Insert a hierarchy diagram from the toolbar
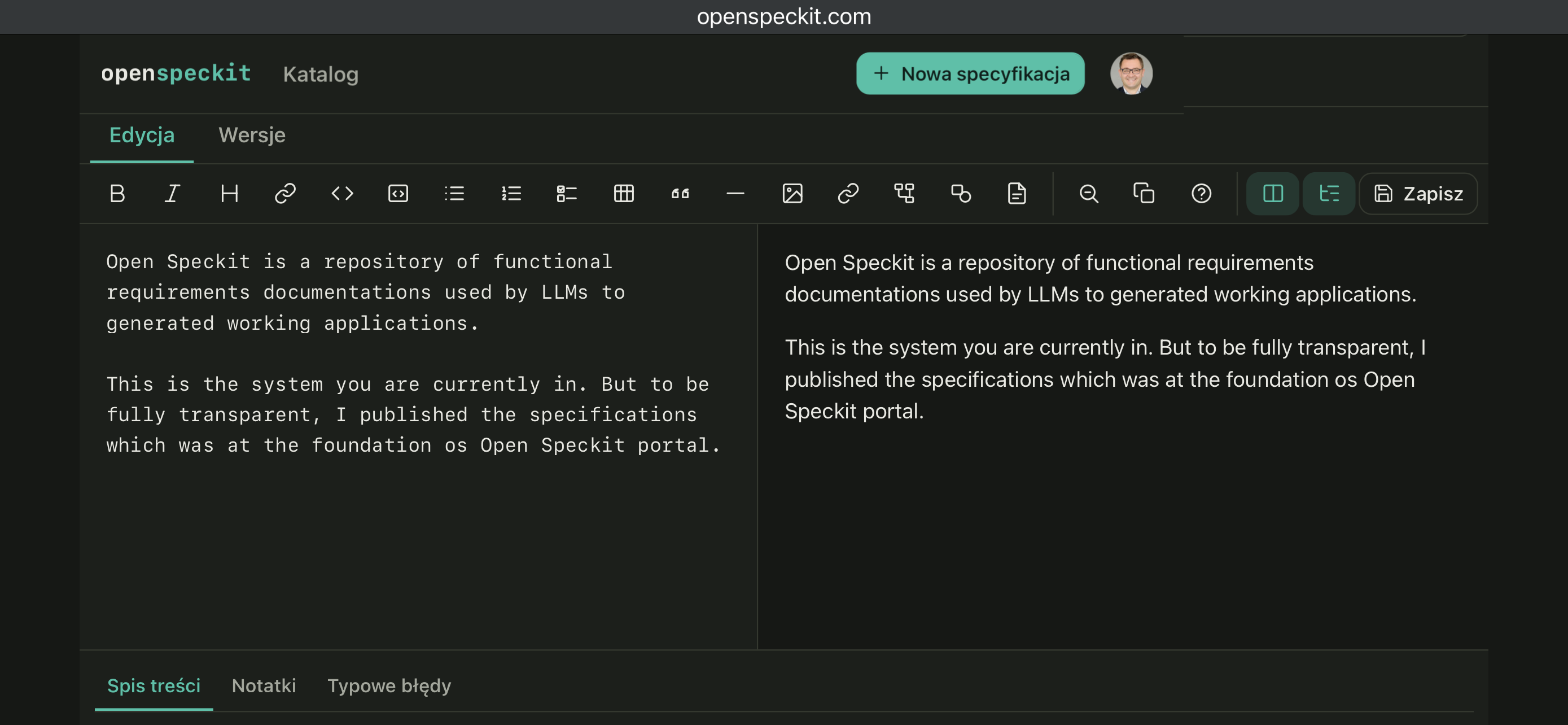 [905, 194]
